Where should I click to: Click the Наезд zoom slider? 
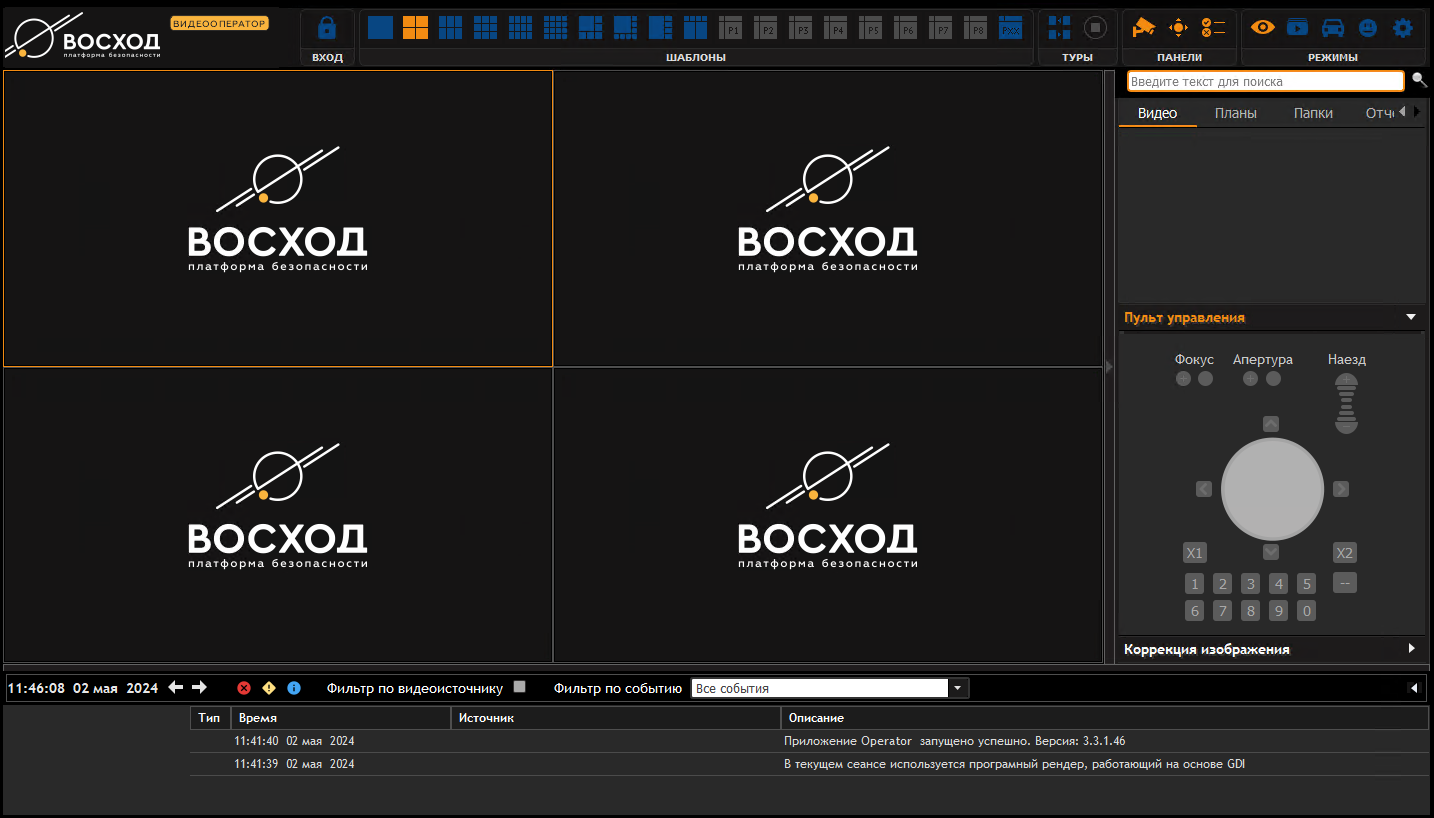(x=1346, y=403)
